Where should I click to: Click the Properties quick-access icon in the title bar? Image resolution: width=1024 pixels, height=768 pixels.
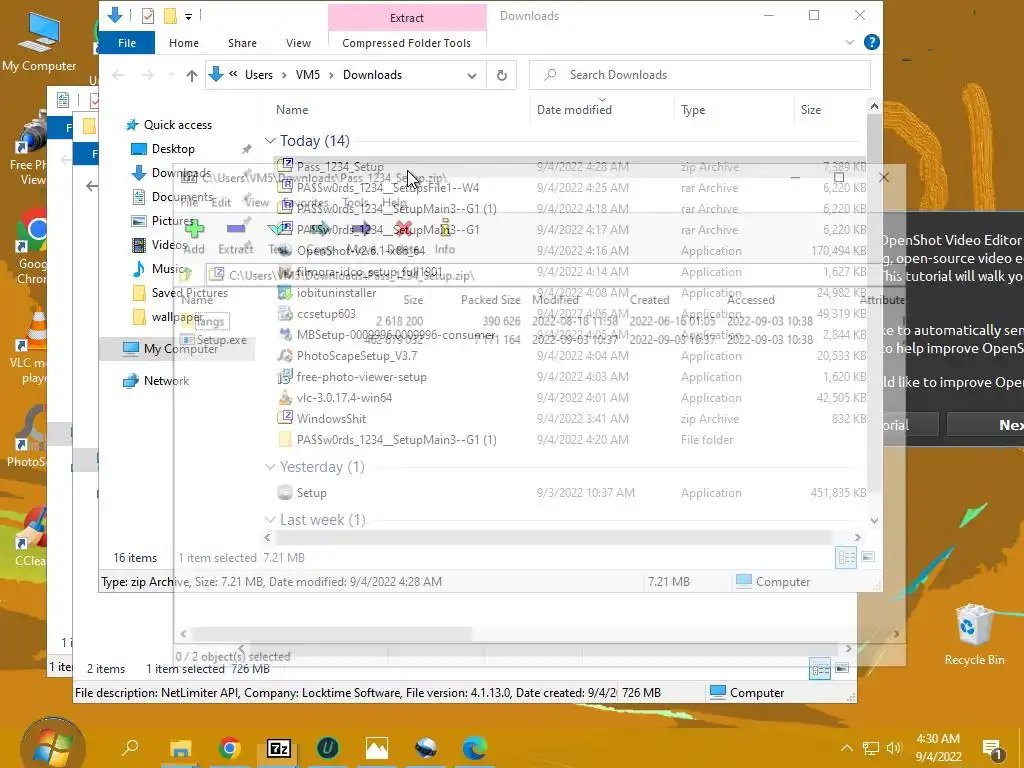click(x=148, y=16)
